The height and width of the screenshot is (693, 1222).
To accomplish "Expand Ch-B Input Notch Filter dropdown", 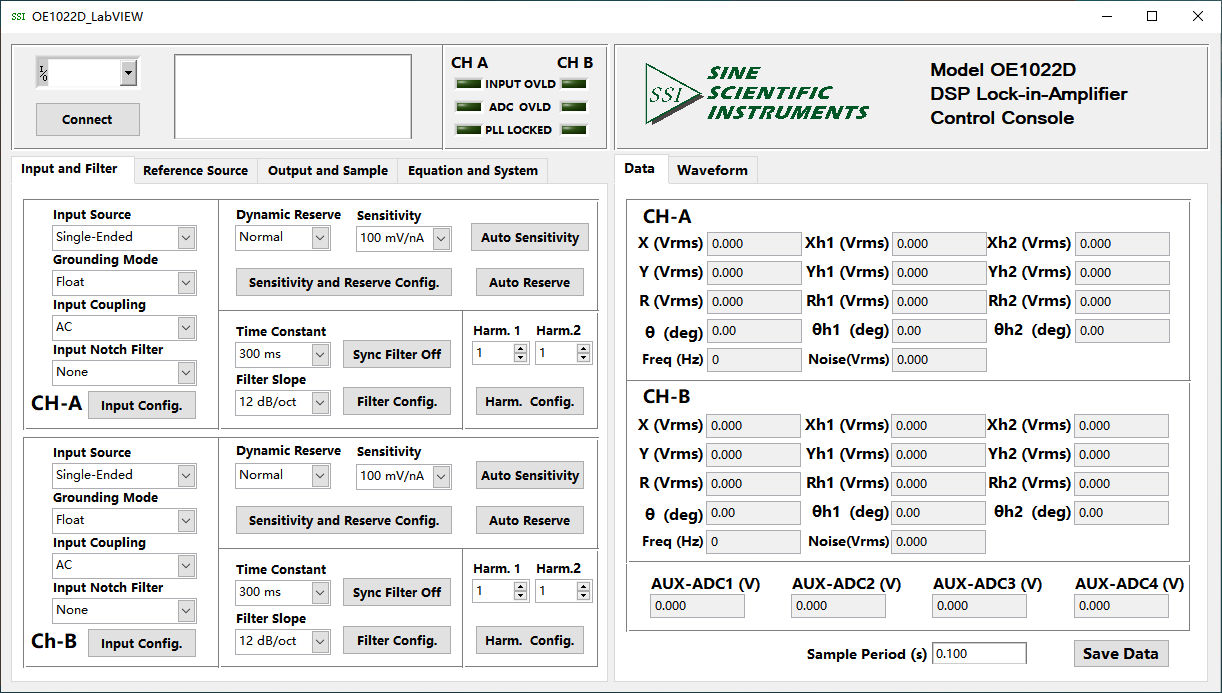I will (x=186, y=610).
